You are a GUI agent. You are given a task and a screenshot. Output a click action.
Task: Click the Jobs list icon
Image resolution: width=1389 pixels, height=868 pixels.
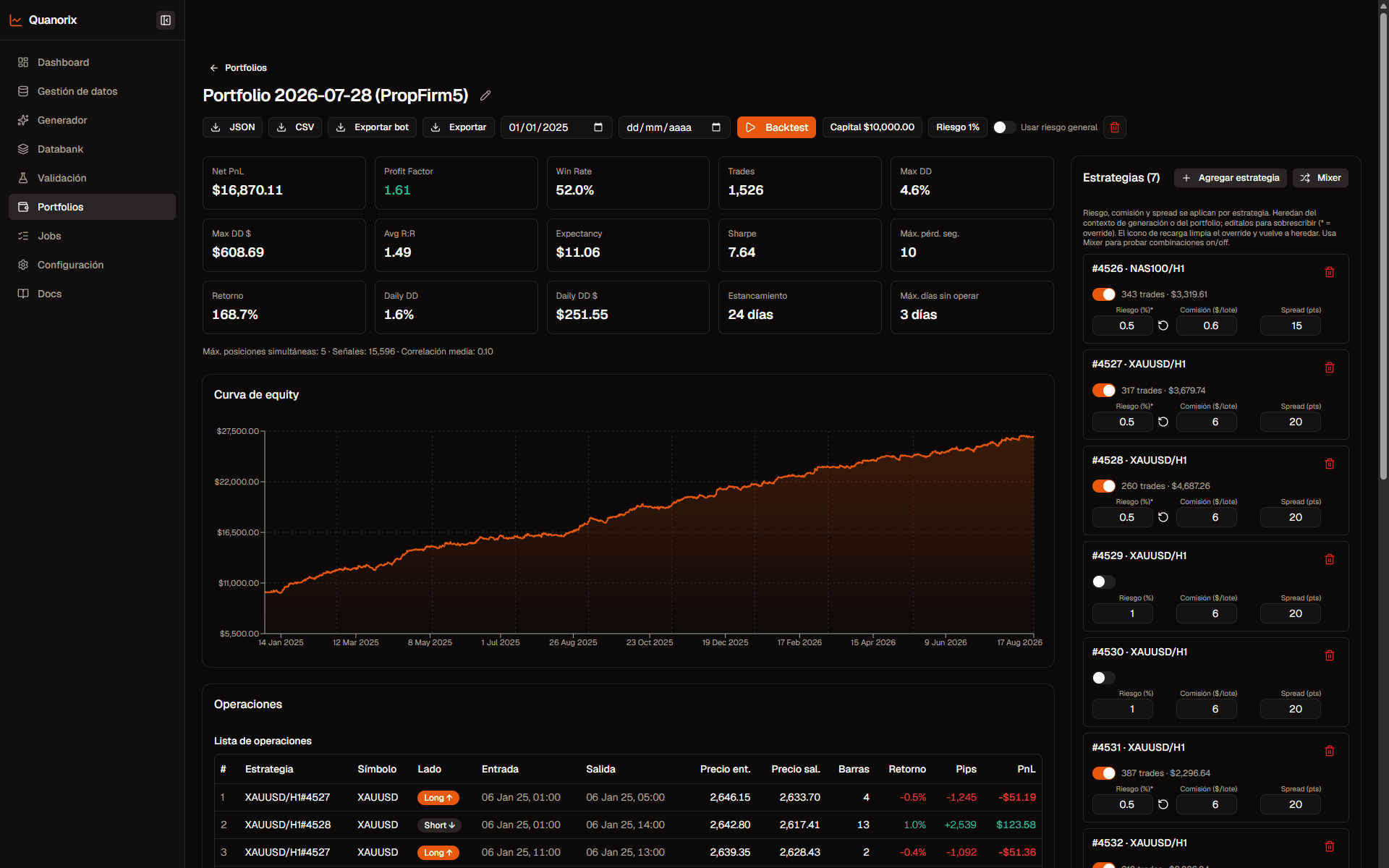(23, 236)
